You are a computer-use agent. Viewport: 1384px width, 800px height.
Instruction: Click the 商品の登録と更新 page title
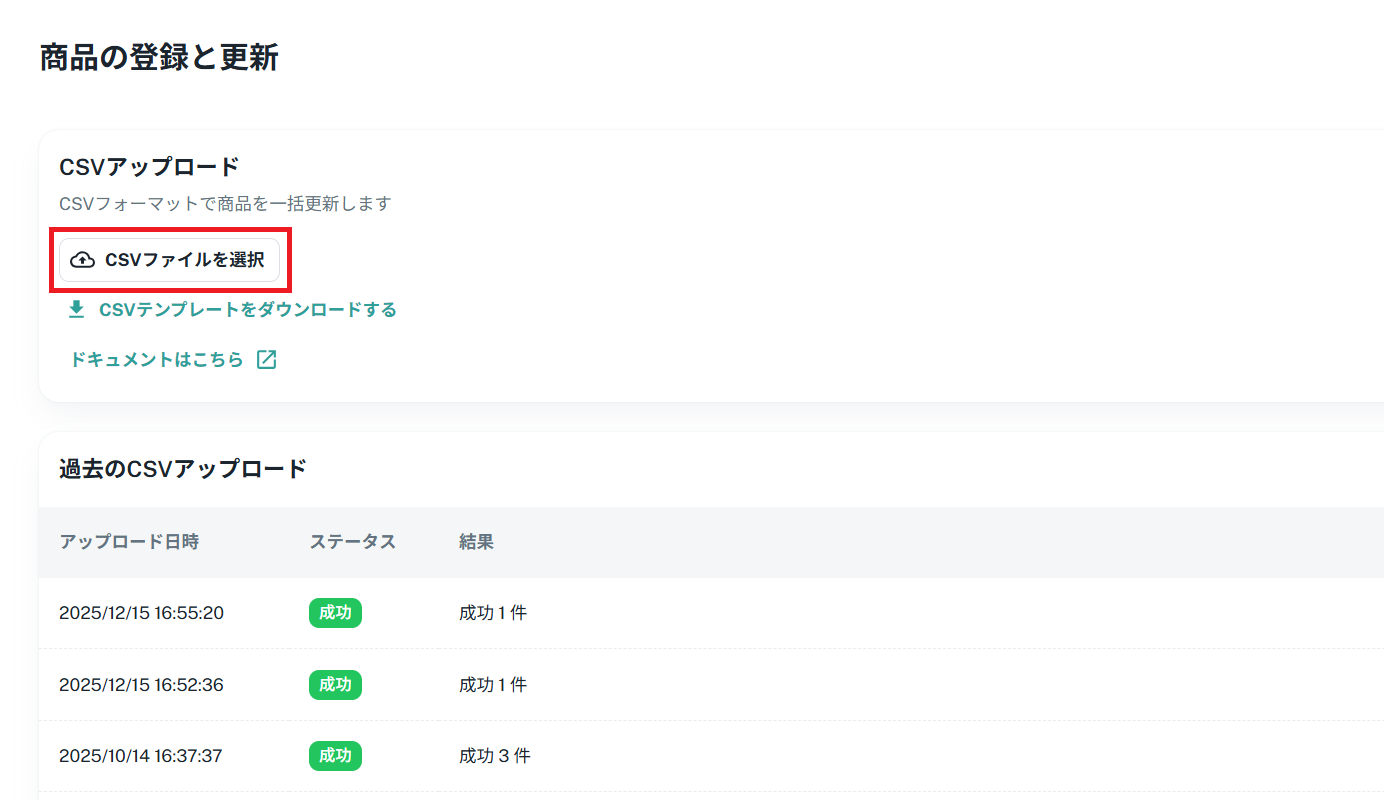coord(159,58)
